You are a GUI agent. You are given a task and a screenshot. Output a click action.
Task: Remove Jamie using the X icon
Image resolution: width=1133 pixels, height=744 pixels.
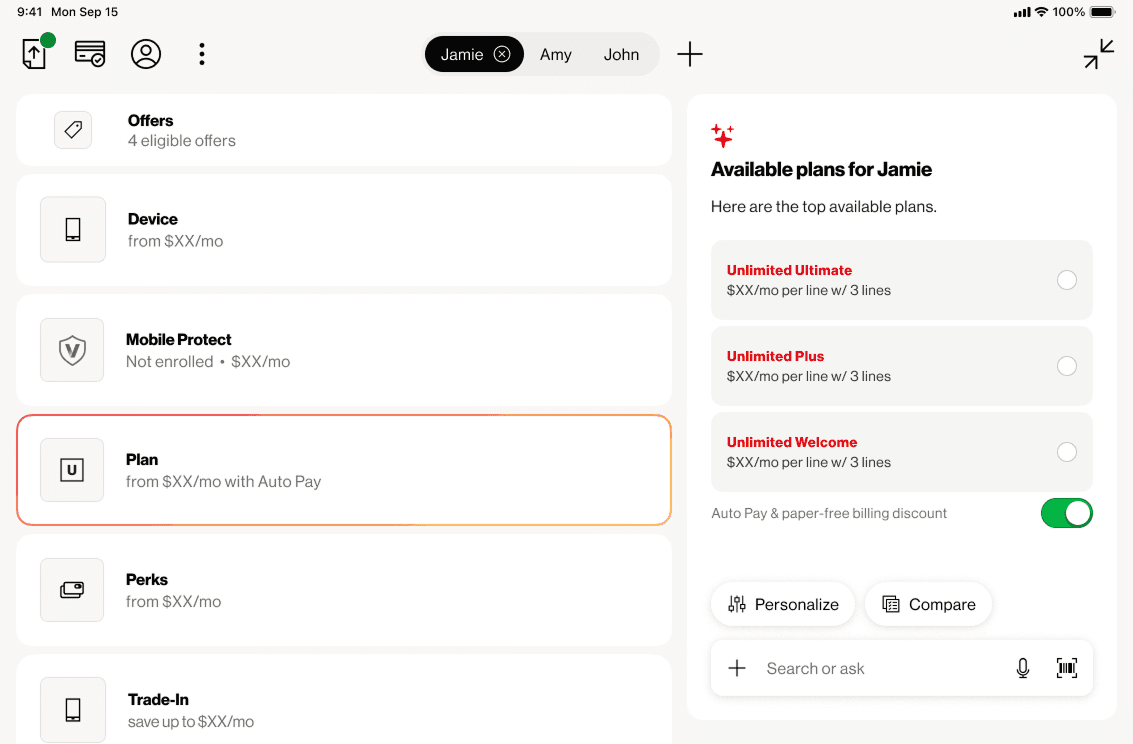[502, 55]
